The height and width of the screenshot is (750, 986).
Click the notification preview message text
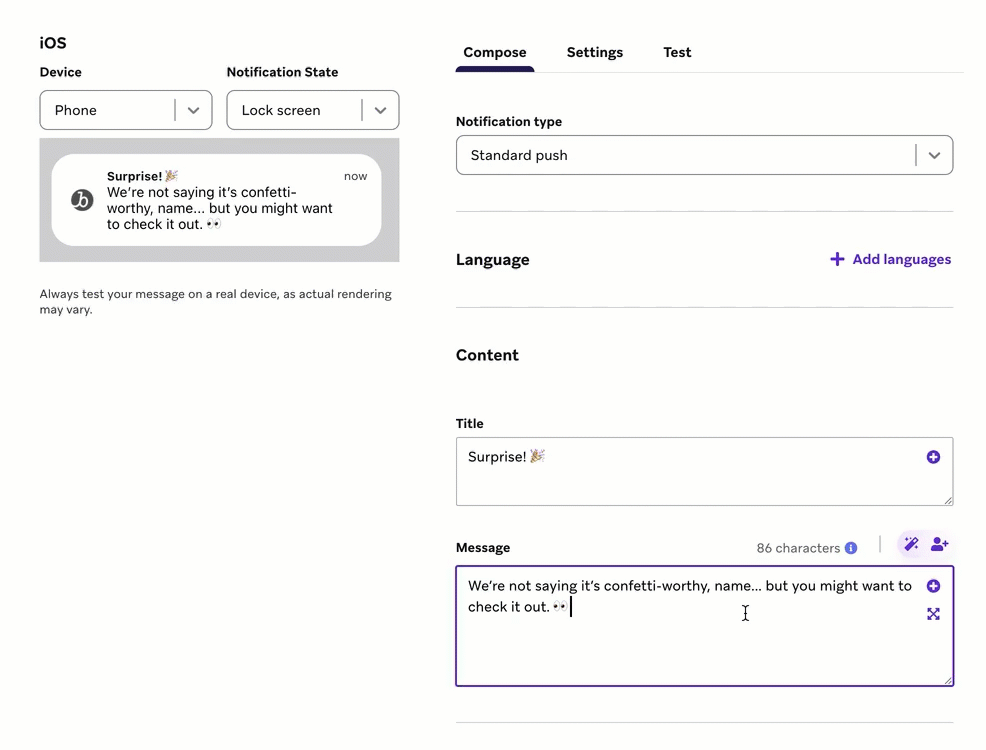(219, 208)
